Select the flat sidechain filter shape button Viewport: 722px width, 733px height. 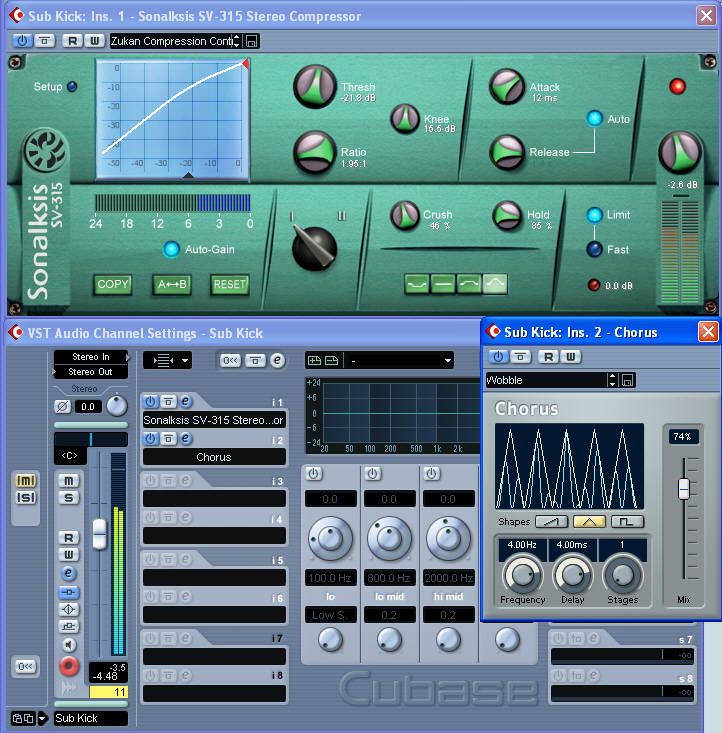point(442,284)
